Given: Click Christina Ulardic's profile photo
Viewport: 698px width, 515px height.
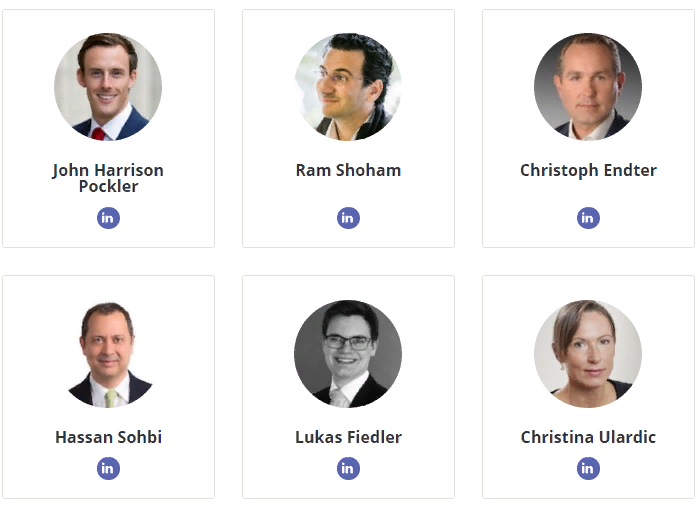Looking at the screenshot, I should (x=588, y=354).
